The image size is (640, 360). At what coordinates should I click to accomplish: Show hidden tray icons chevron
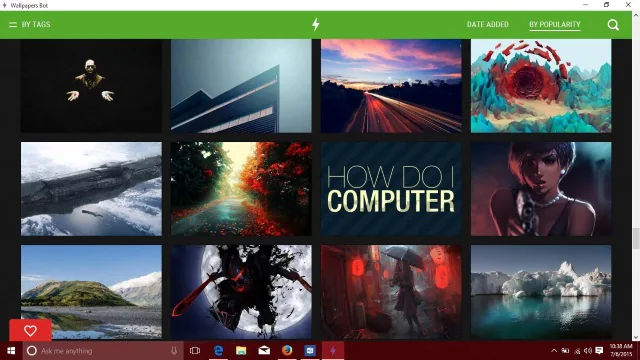coord(554,351)
